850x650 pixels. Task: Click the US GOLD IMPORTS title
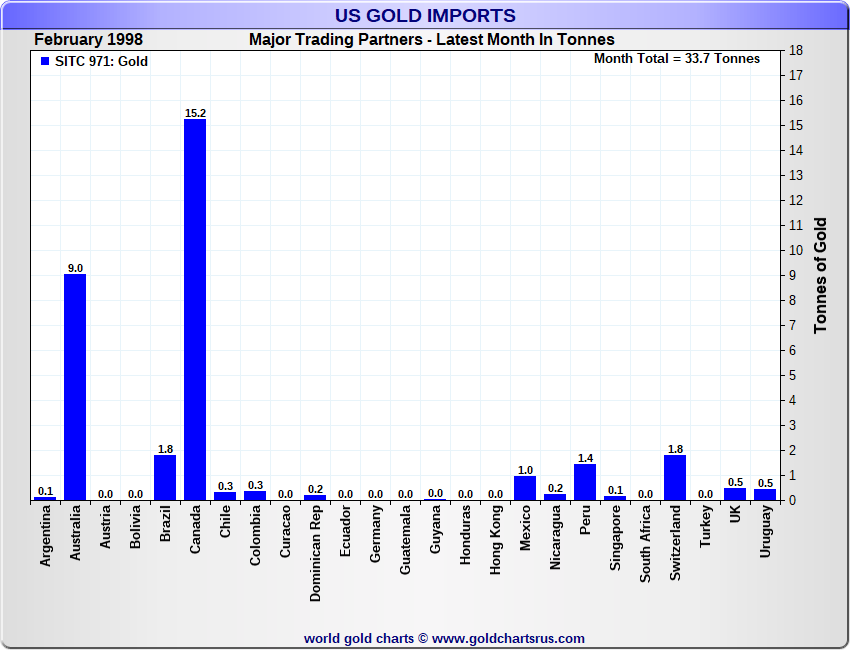(x=425, y=15)
